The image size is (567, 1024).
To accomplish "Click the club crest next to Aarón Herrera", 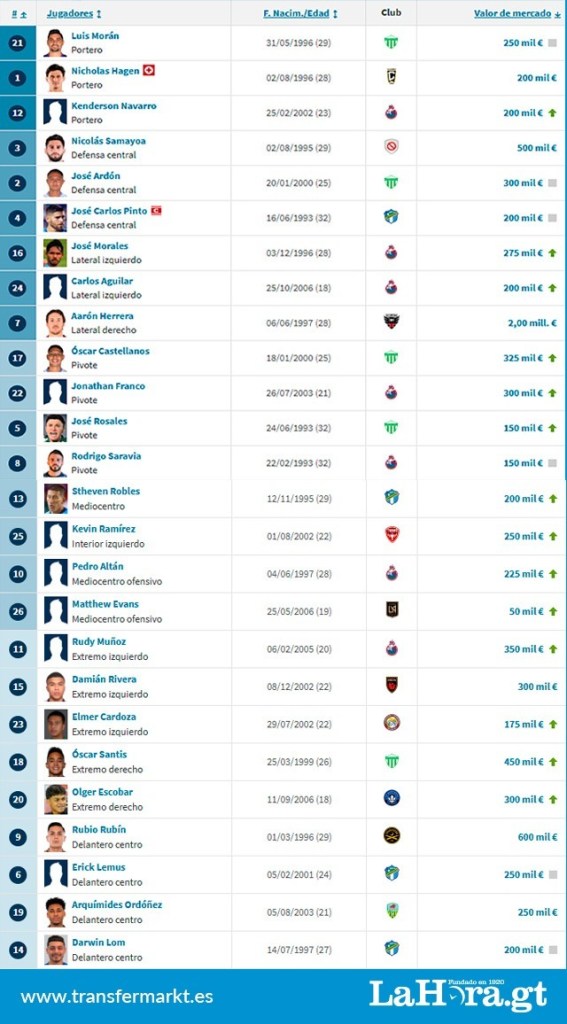I will [391, 321].
